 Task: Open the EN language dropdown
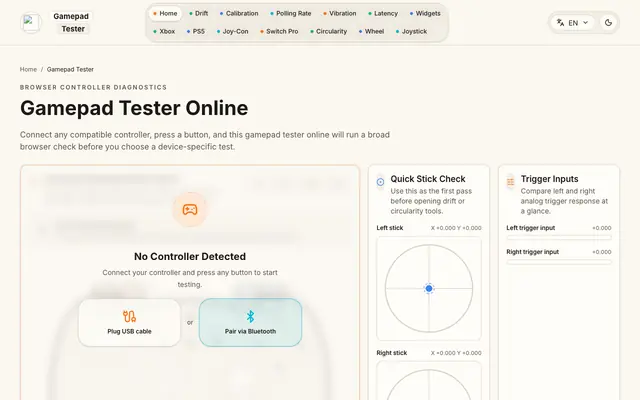[x=573, y=23]
